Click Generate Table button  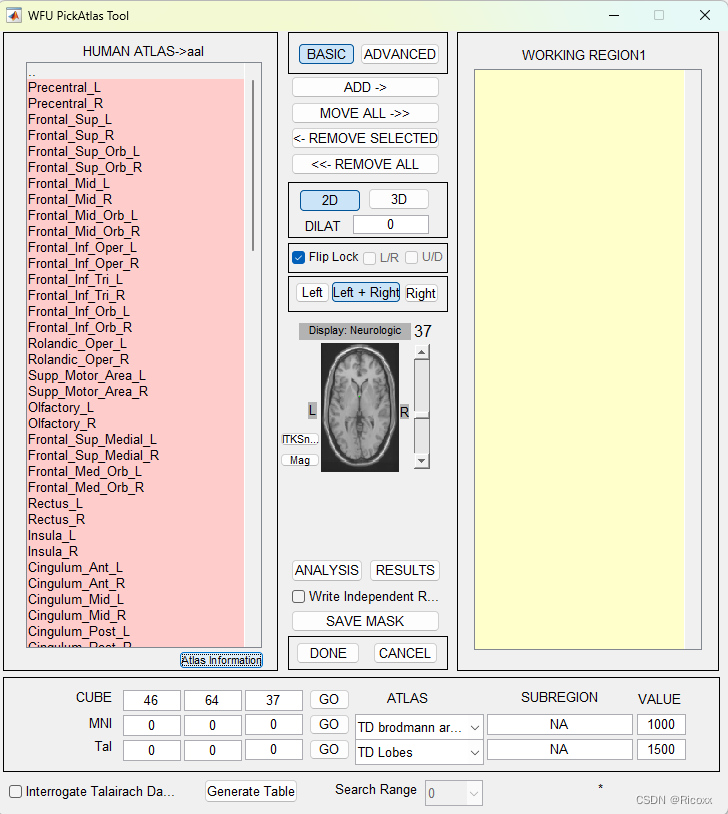251,791
